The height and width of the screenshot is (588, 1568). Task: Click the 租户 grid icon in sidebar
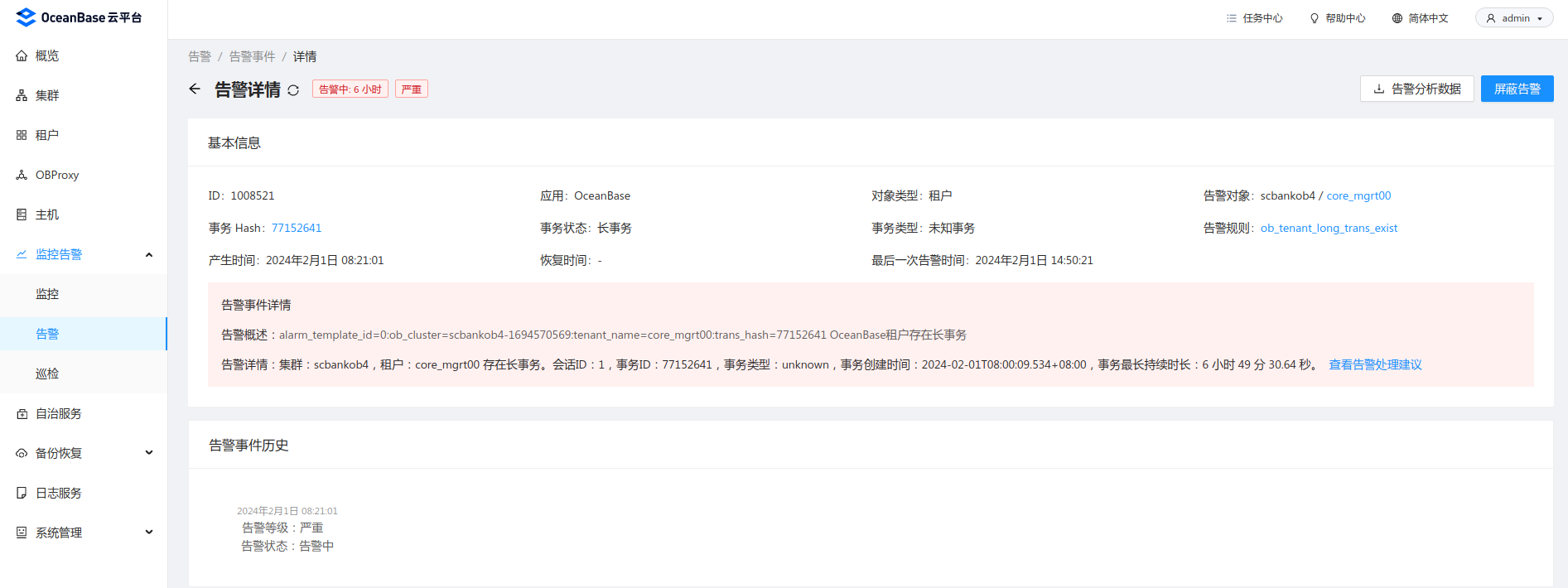22,135
